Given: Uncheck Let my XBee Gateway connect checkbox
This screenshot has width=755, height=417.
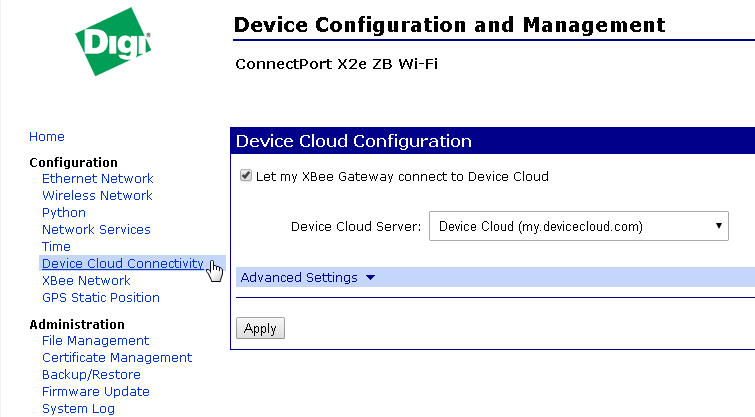Looking at the screenshot, I should pyautogui.click(x=246, y=176).
